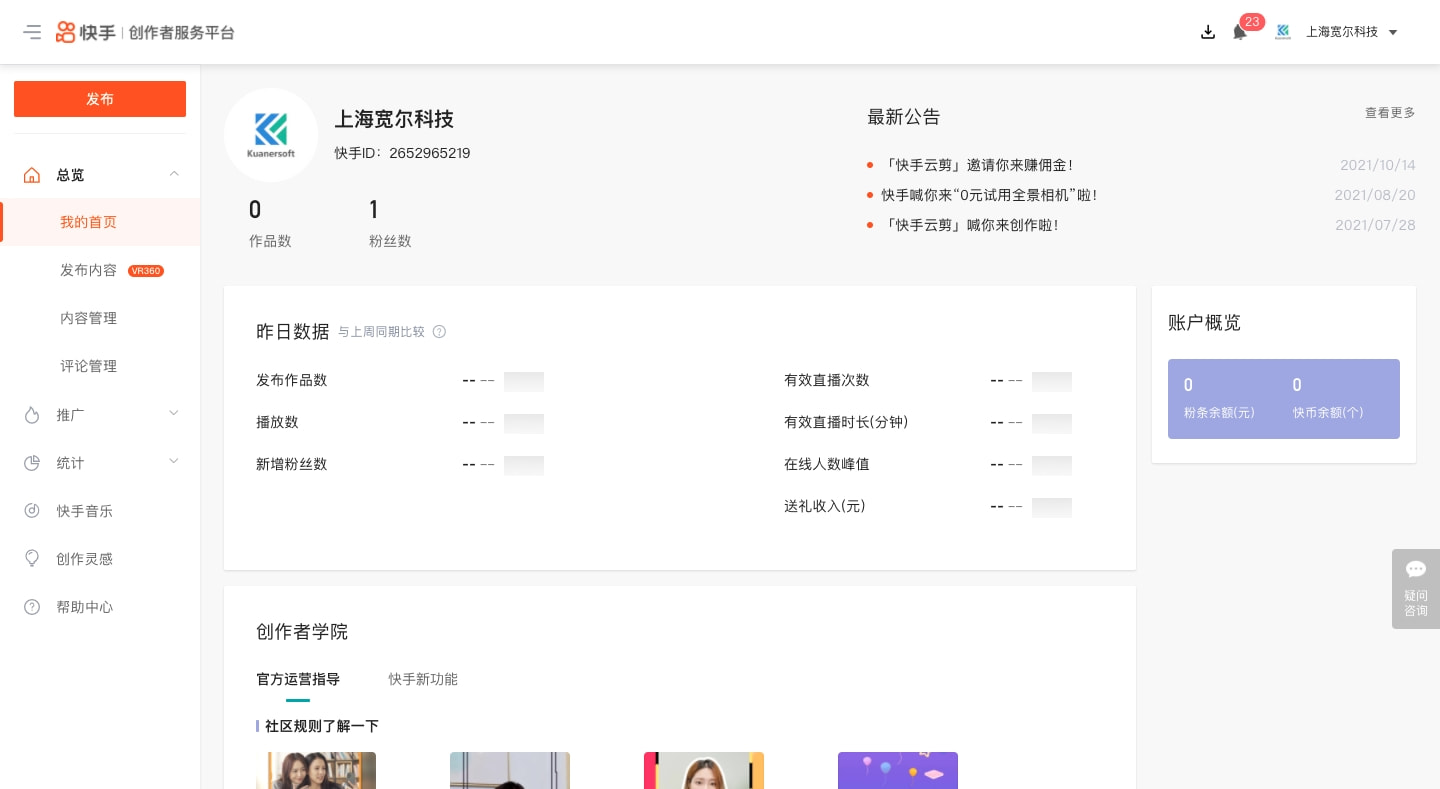The width and height of the screenshot is (1440, 789).
Task: Click the 帮助中心 question icon
Action: 32,607
